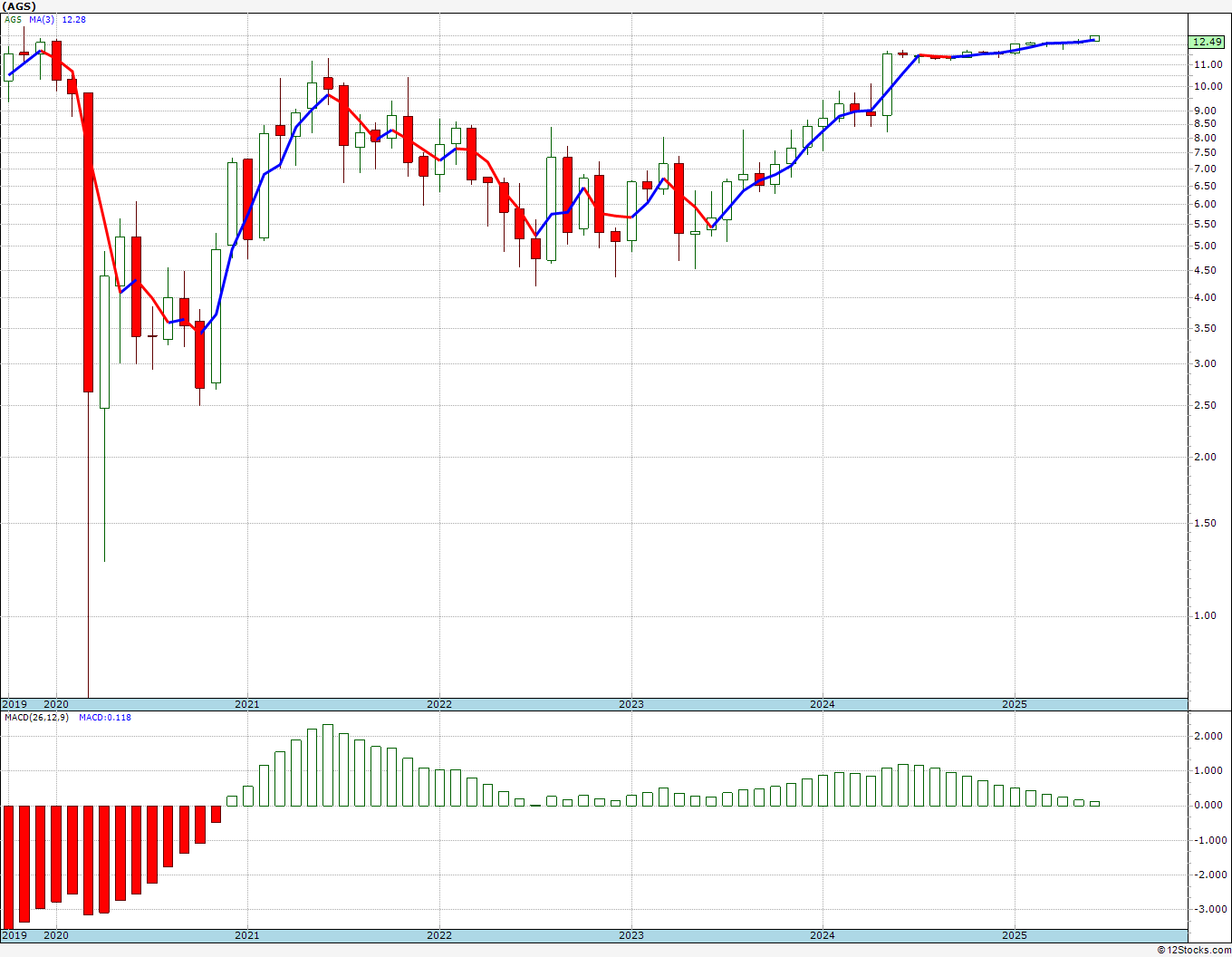Click 2022 on the price chart time axis
The image size is (1232, 957).
[x=439, y=704]
